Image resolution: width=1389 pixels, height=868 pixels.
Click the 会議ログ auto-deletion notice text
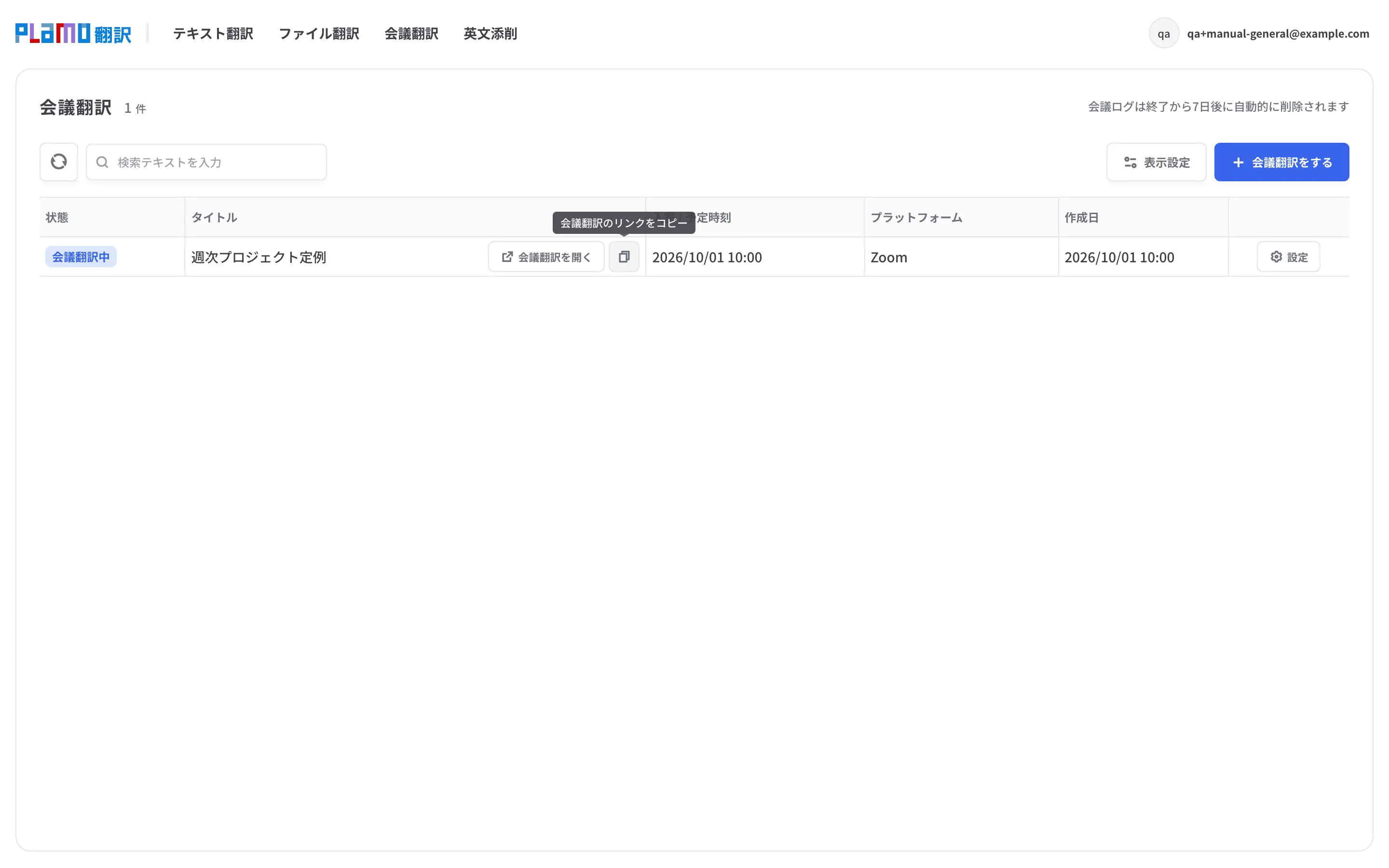1218,106
